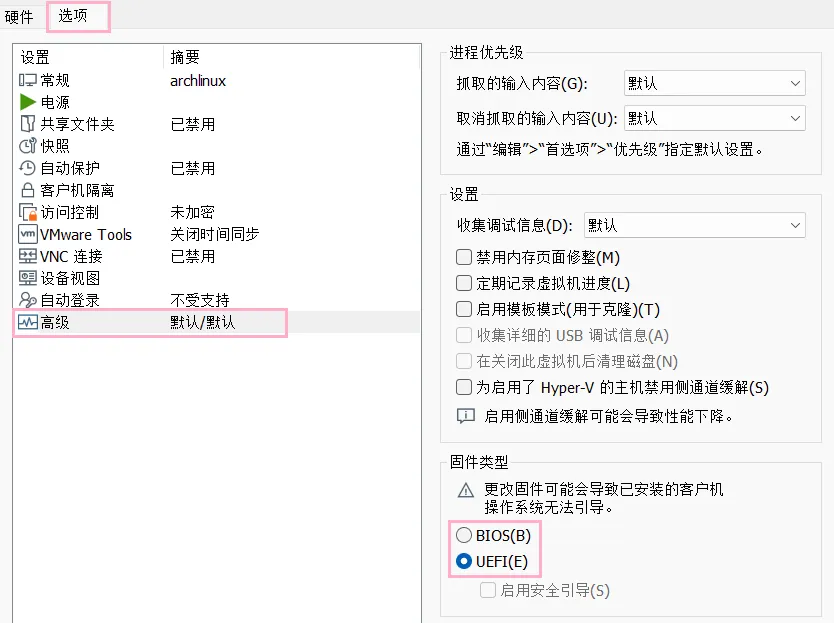Select the VNC 连接 settings row
834x623 pixels.
tap(216, 256)
